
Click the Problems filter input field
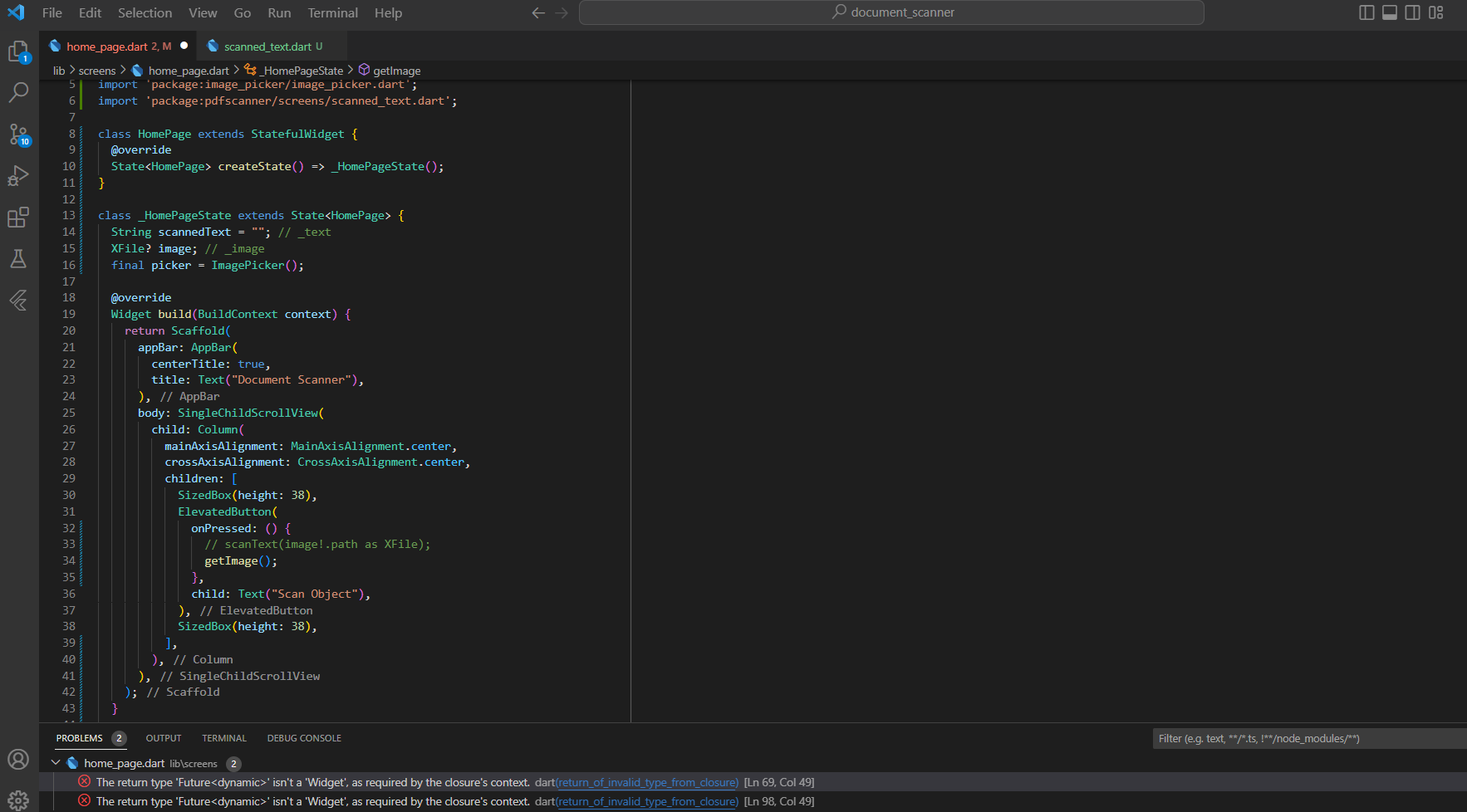tap(1309, 738)
